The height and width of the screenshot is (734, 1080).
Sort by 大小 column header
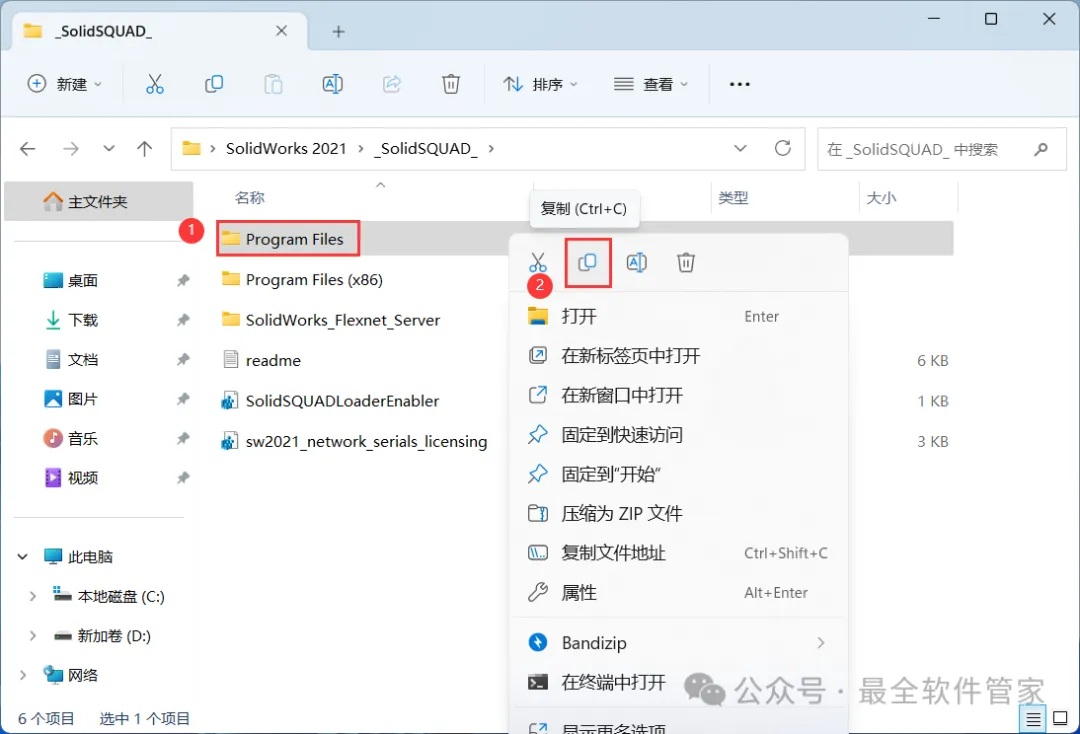pos(881,198)
